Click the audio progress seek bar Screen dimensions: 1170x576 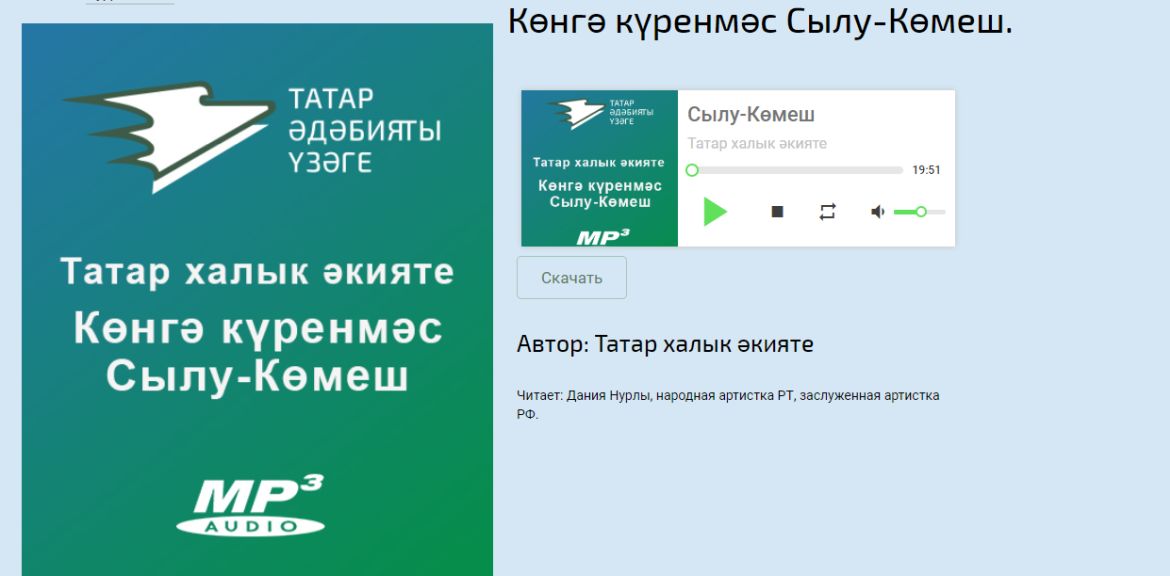(x=794, y=170)
